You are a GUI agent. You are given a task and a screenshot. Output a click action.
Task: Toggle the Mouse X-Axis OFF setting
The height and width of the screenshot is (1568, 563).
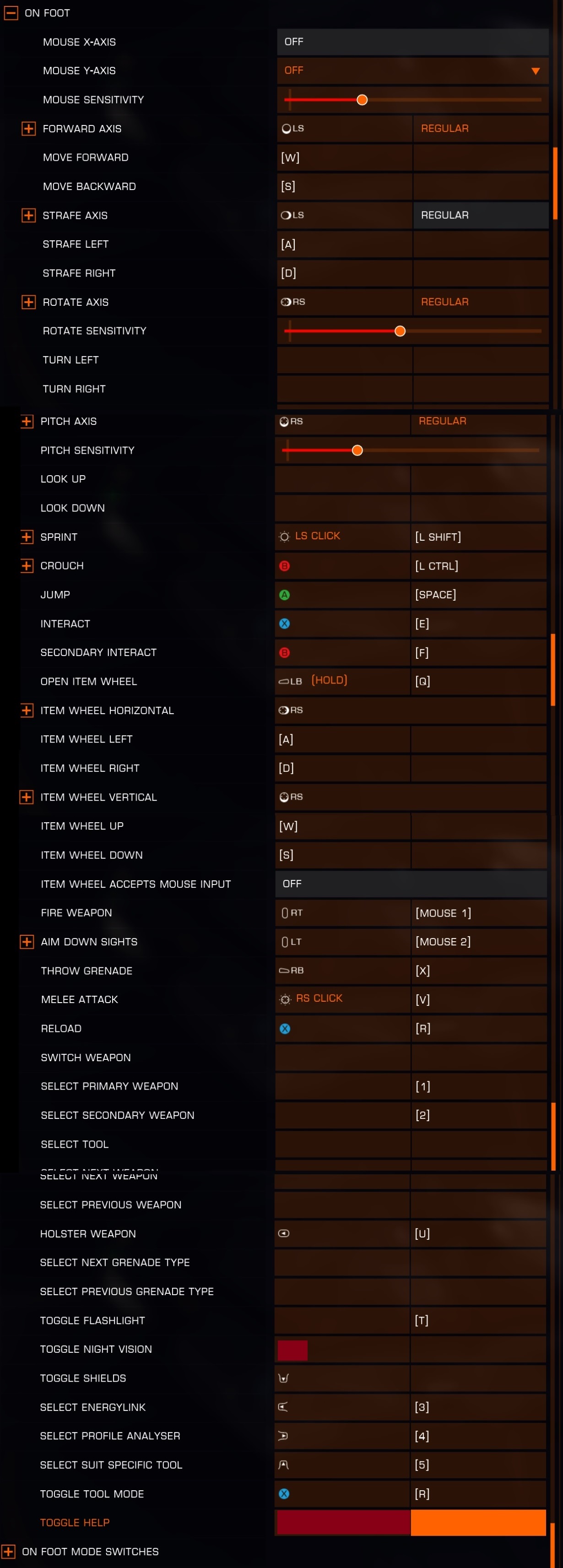(413, 42)
